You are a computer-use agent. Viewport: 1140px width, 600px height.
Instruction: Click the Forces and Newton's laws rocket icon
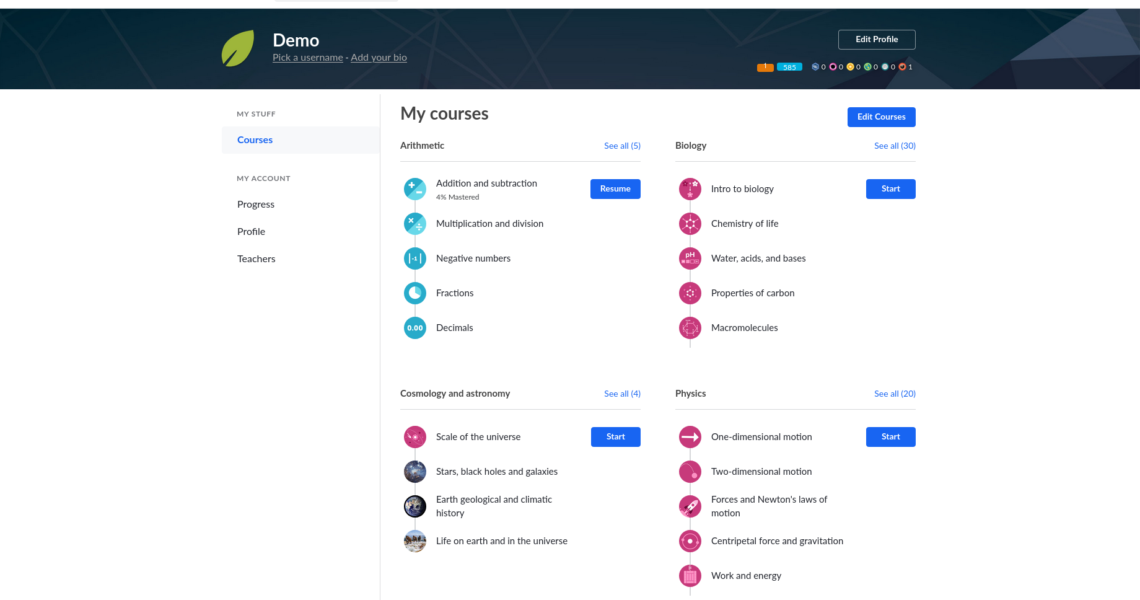(x=690, y=506)
